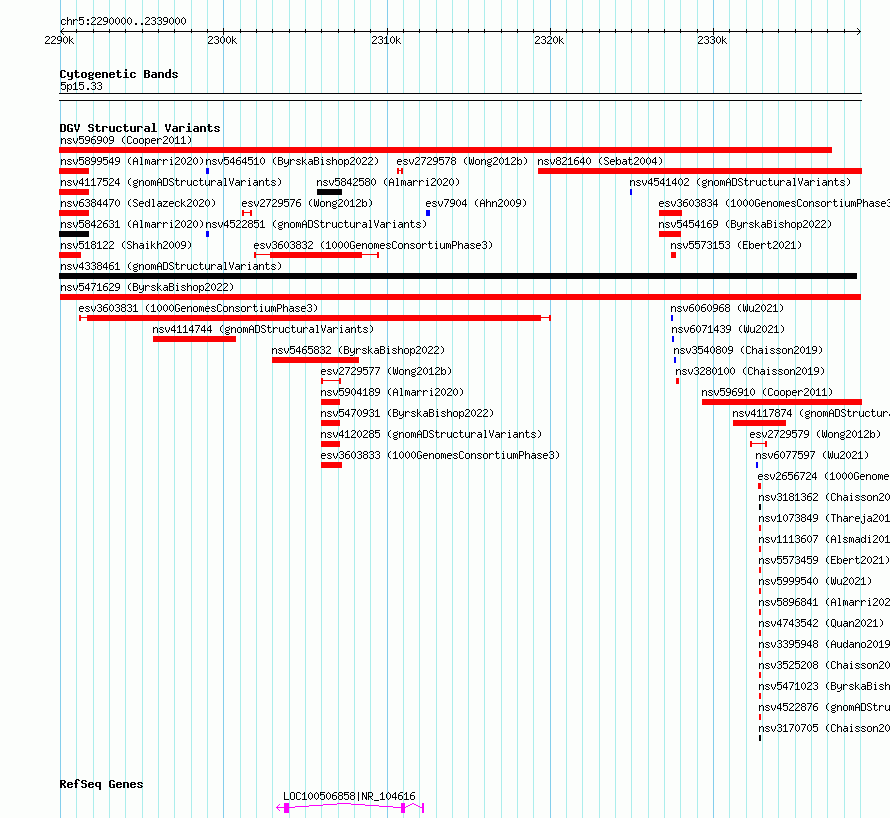This screenshot has height=818, width=890.
Task: Select the nsv1073849 variant label
Action: [824, 518]
